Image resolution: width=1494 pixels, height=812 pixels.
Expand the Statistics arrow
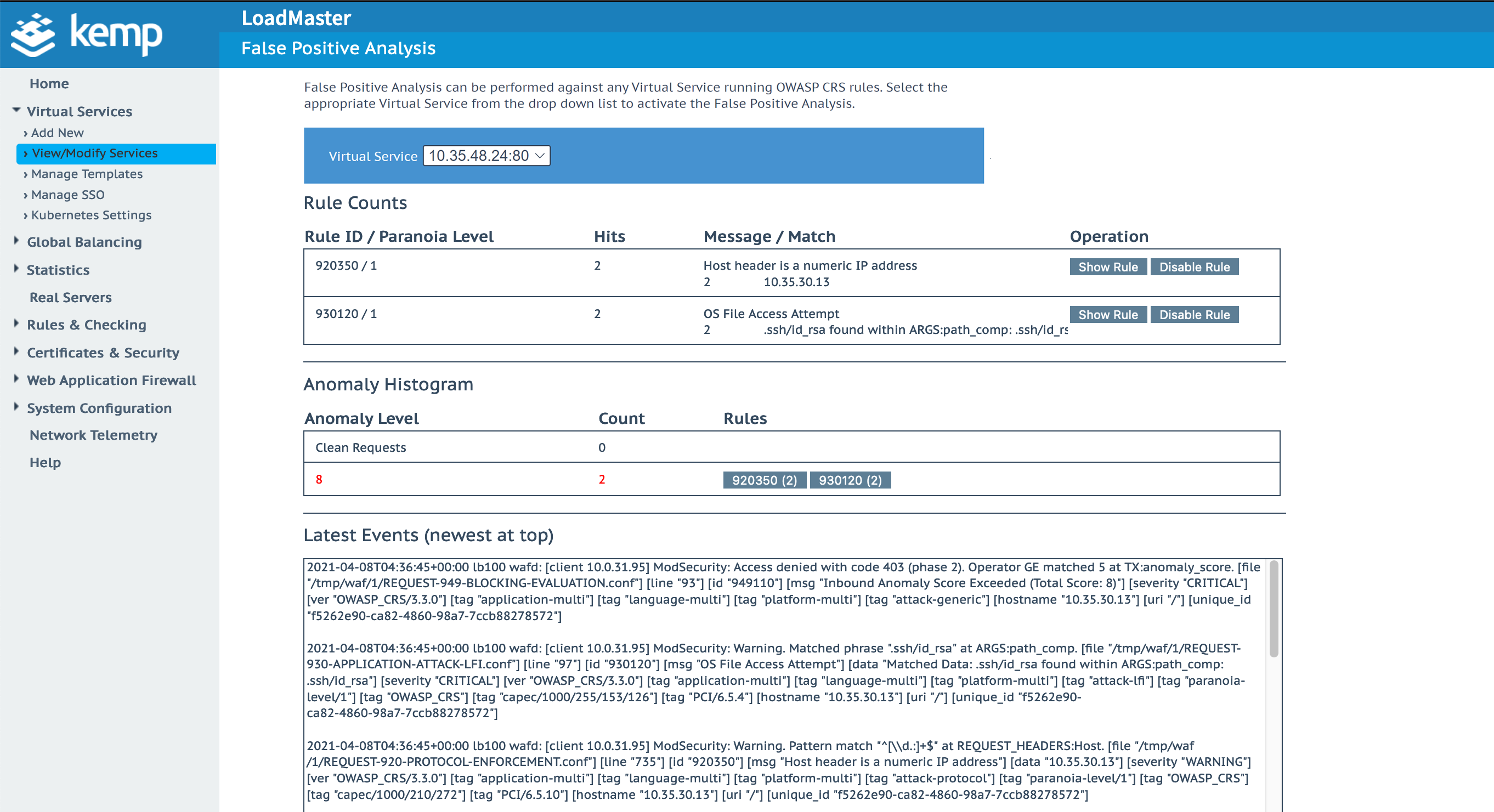click(16, 268)
